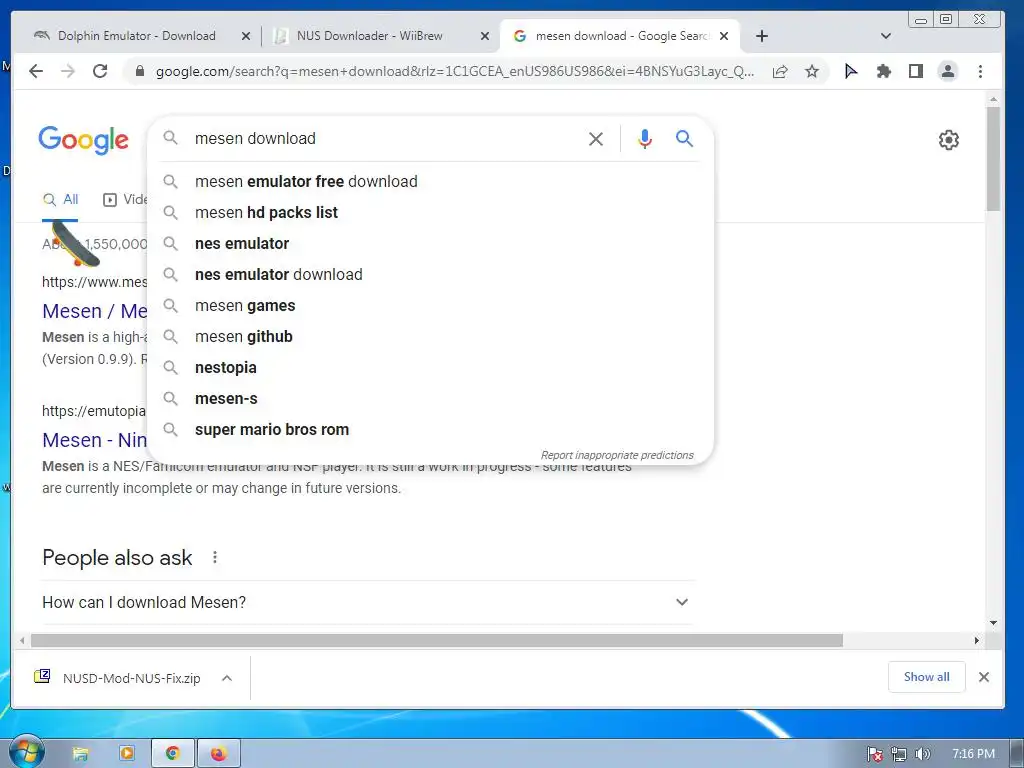Click Show all downloads button

pos(926,677)
